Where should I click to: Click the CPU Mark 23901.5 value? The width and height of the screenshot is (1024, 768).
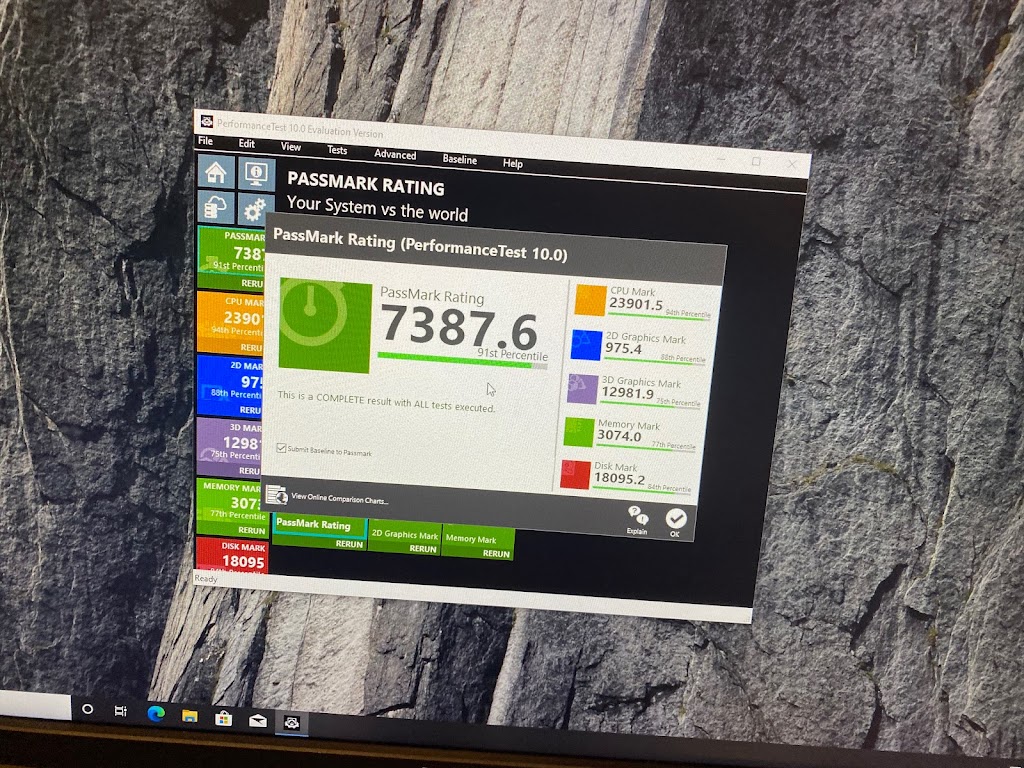click(x=636, y=304)
